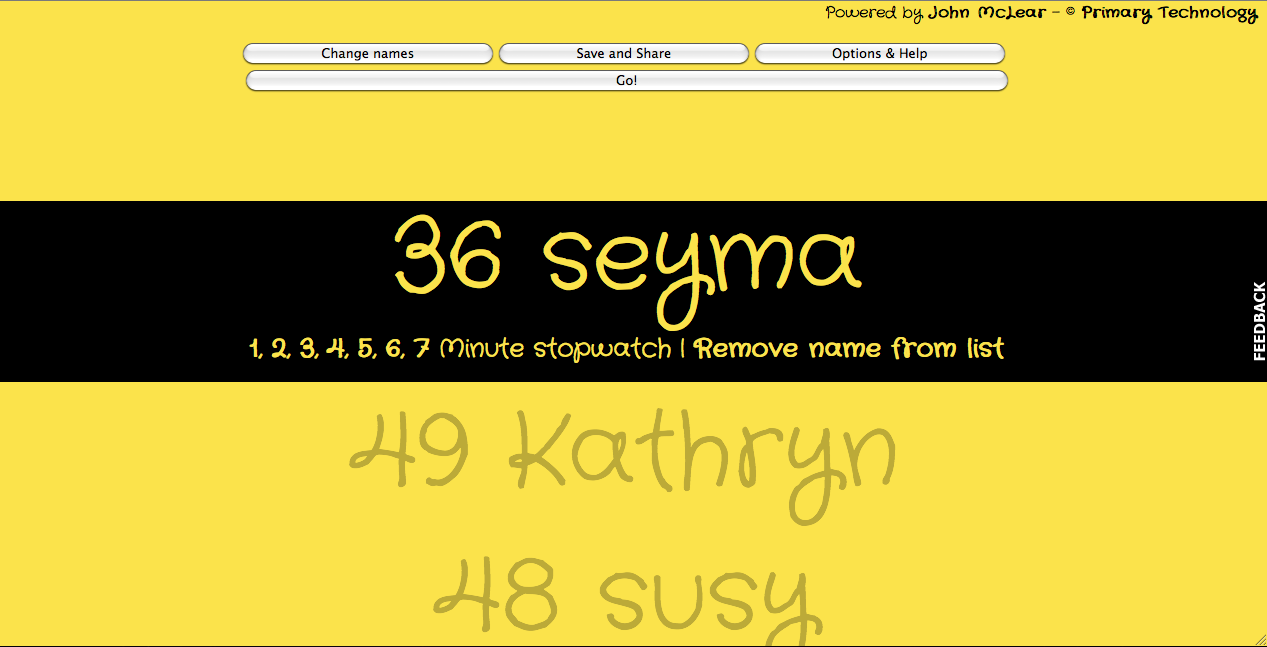Image resolution: width=1267 pixels, height=647 pixels.
Task: Open the Change names button
Action: click(x=367, y=54)
